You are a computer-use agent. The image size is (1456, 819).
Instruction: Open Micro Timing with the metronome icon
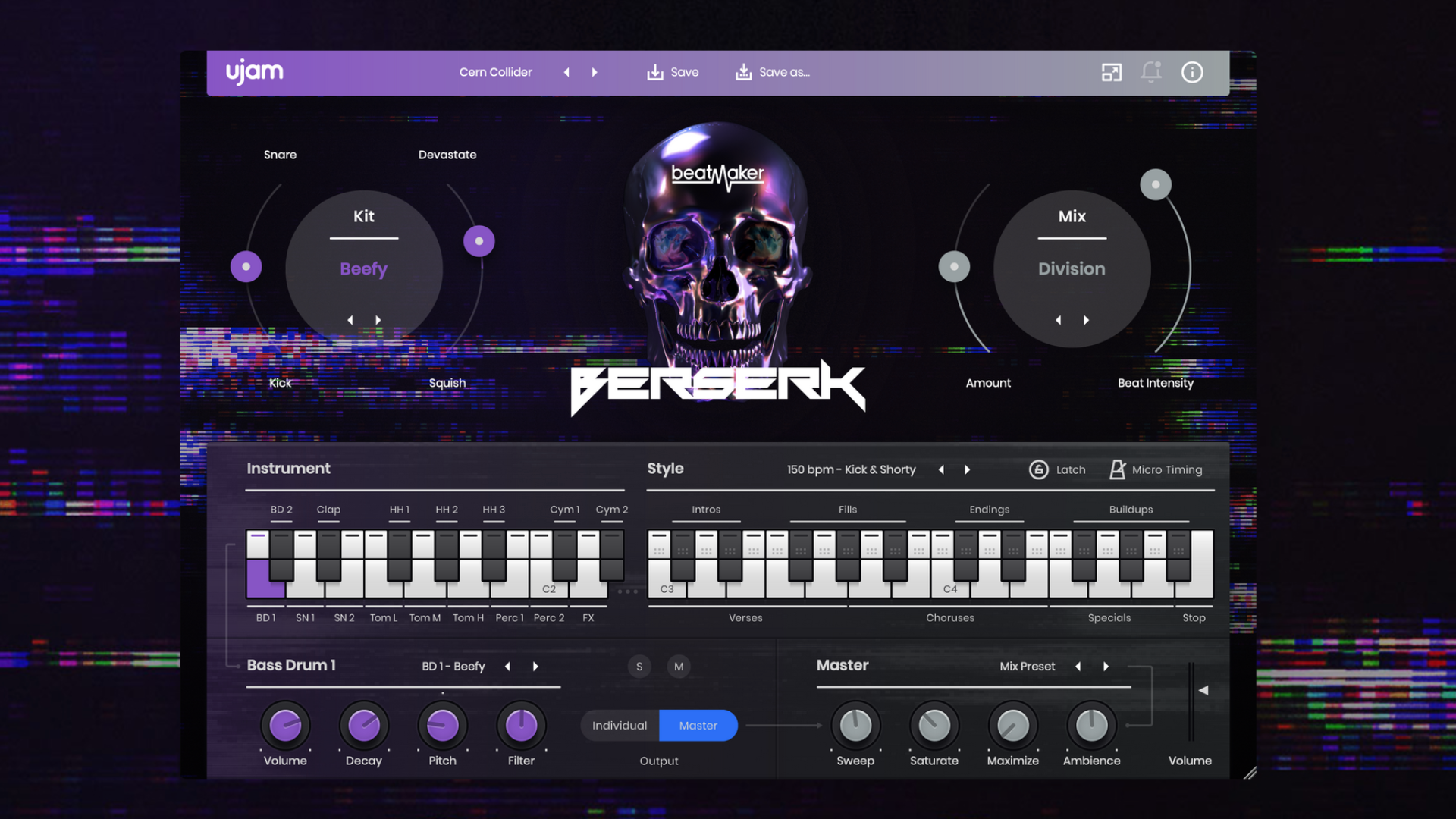[1117, 469]
